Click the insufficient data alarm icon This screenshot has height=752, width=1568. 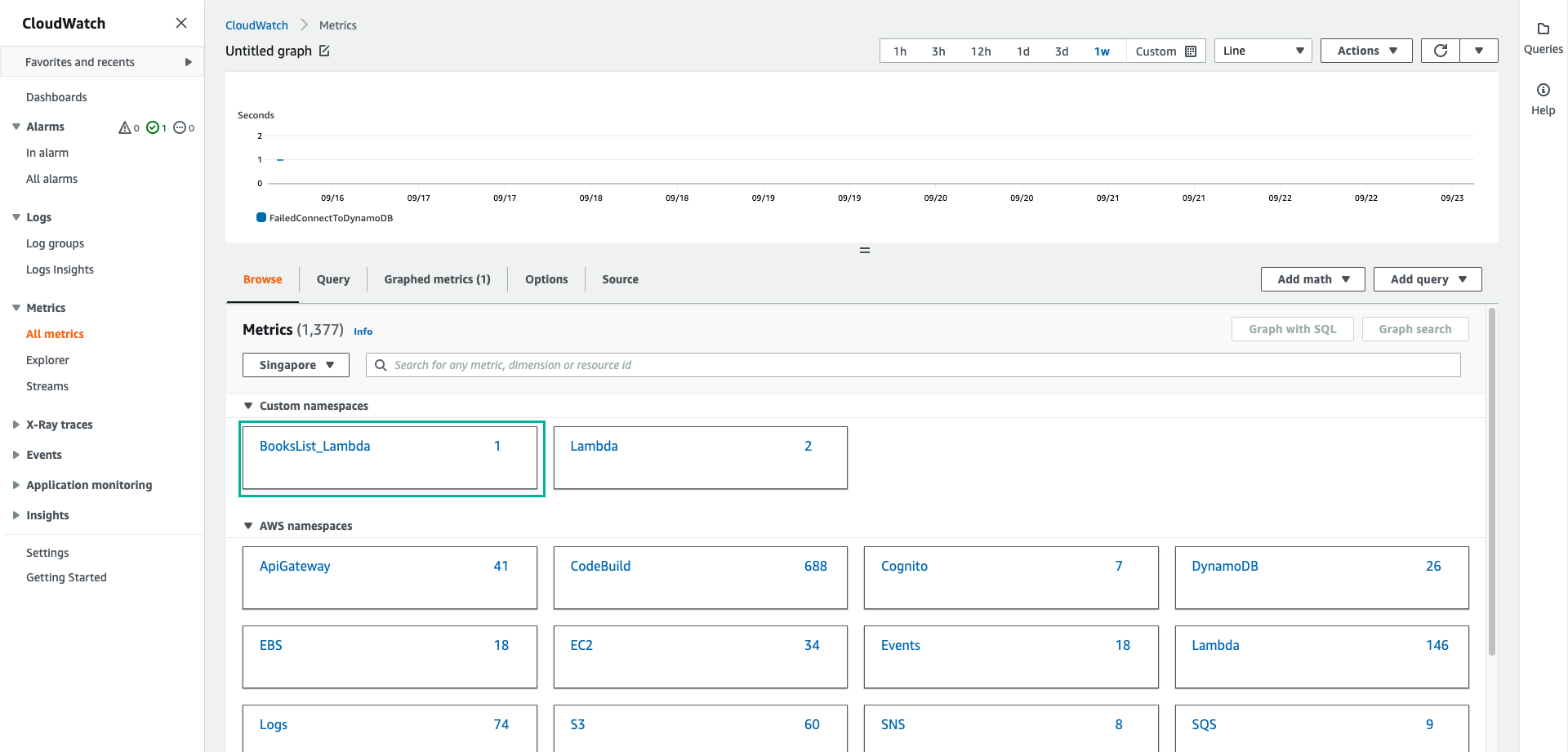180,127
